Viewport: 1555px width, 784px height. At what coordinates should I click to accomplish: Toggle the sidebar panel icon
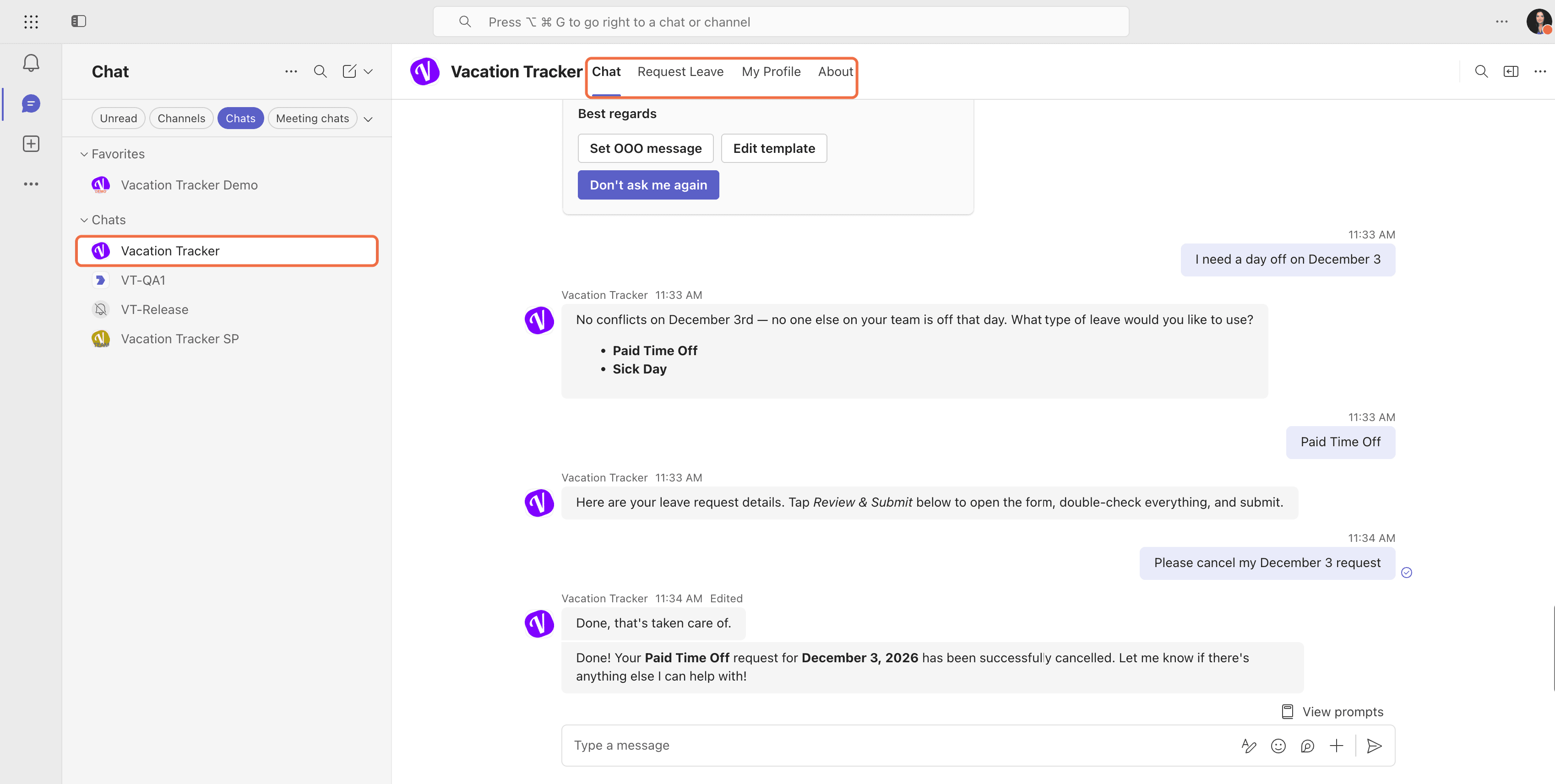tap(78, 22)
